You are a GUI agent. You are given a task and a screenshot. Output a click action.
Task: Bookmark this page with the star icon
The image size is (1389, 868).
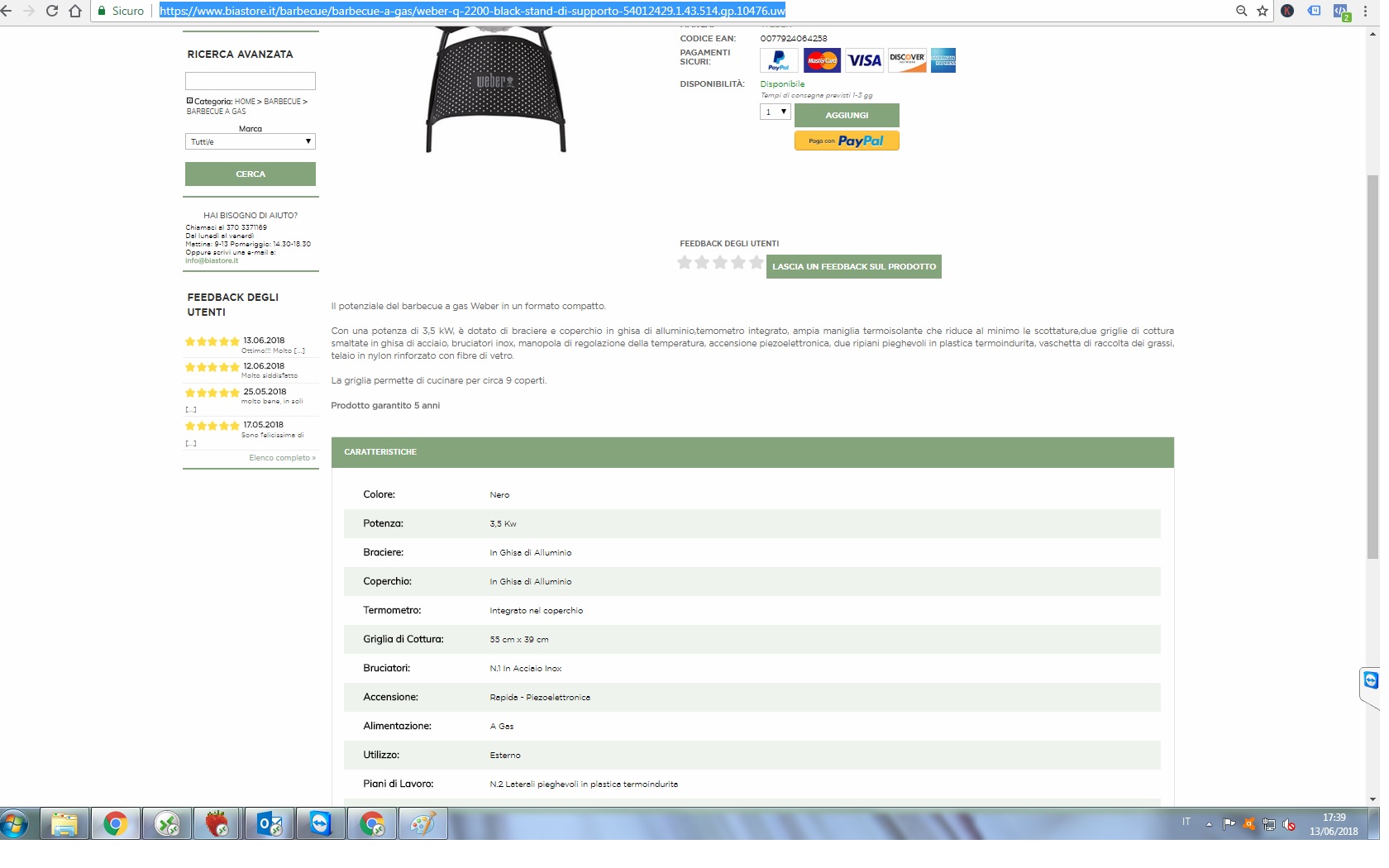pyautogui.click(x=1263, y=11)
